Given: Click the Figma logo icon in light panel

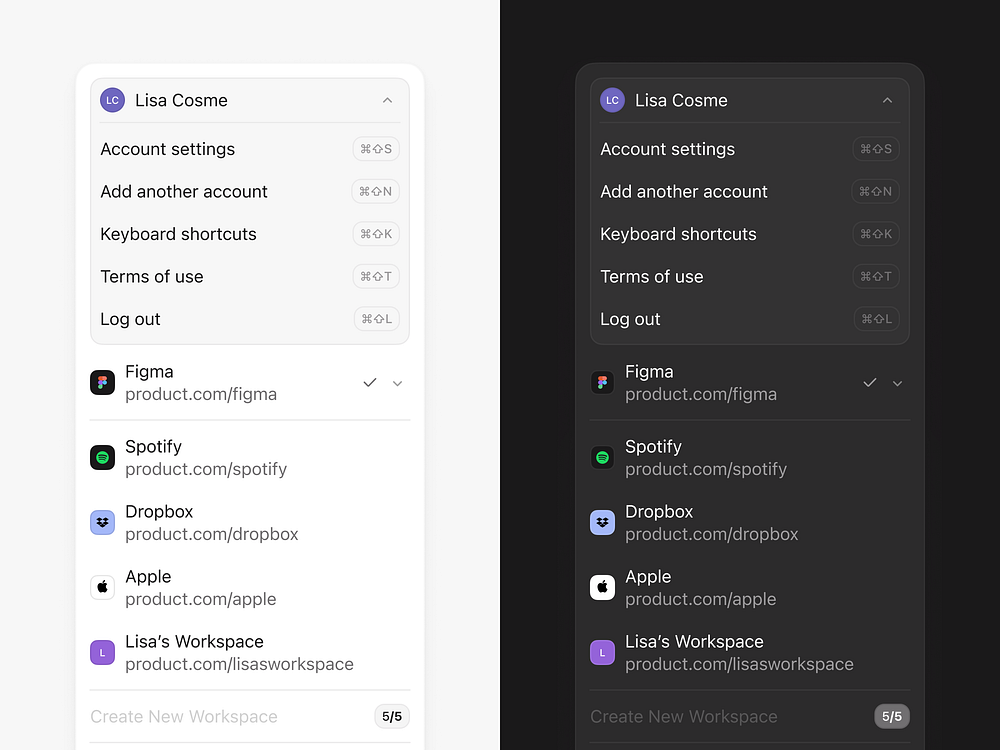Looking at the screenshot, I should click(102, 383).
